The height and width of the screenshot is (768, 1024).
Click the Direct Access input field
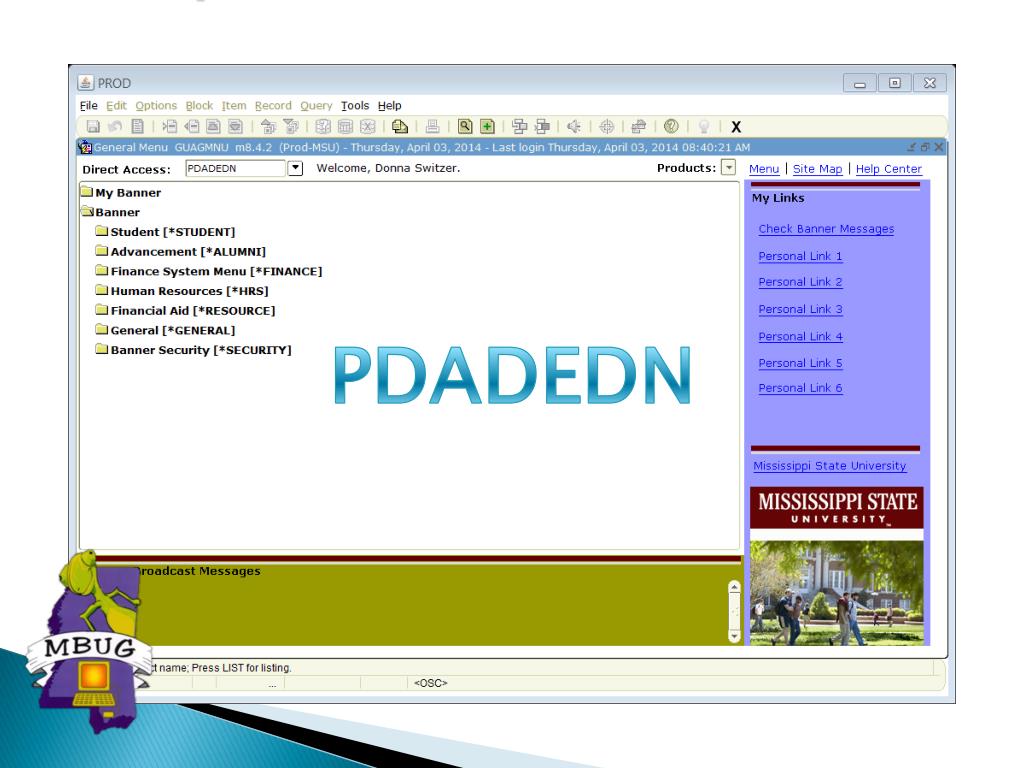pyautogui.click(x=234, y=169)
